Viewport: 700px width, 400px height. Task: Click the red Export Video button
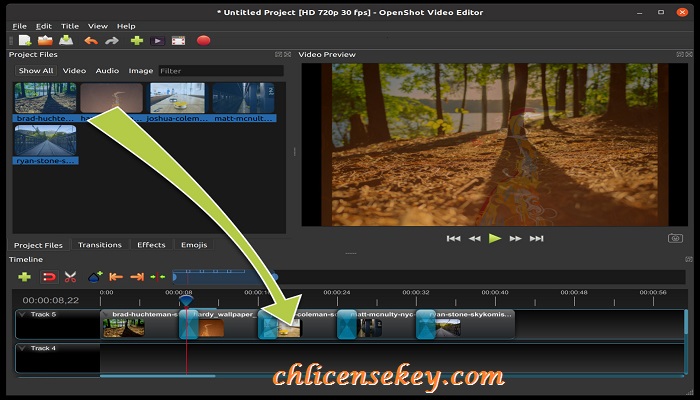tap(204, 41)
